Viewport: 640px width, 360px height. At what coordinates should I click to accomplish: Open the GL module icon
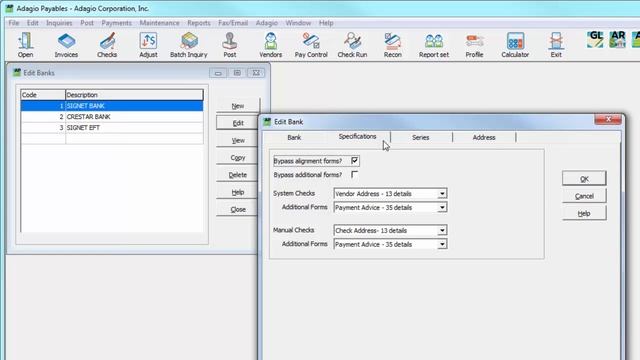(595, 40)
